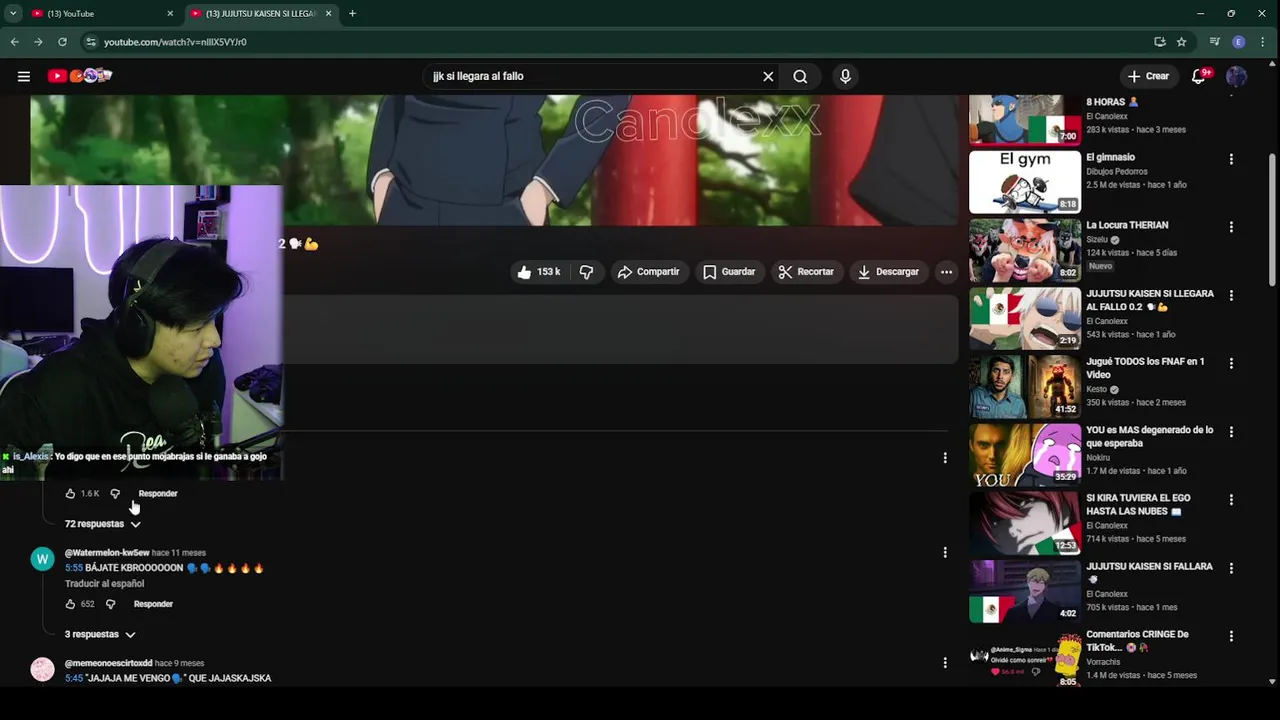Download video with Descargar

(888, 272)
